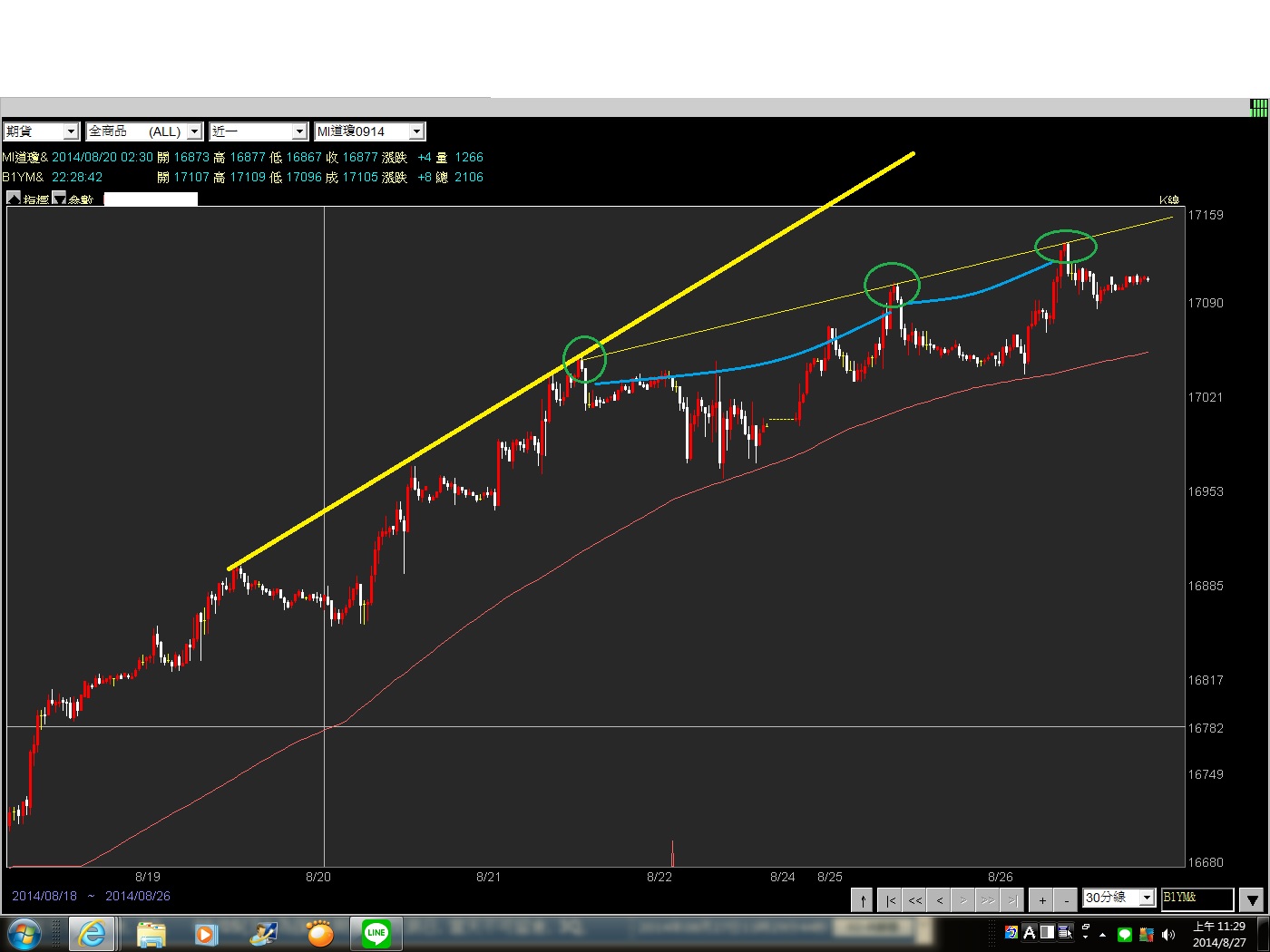
Task: Click the volume speaker tray icon
Action: [1167, 934]
